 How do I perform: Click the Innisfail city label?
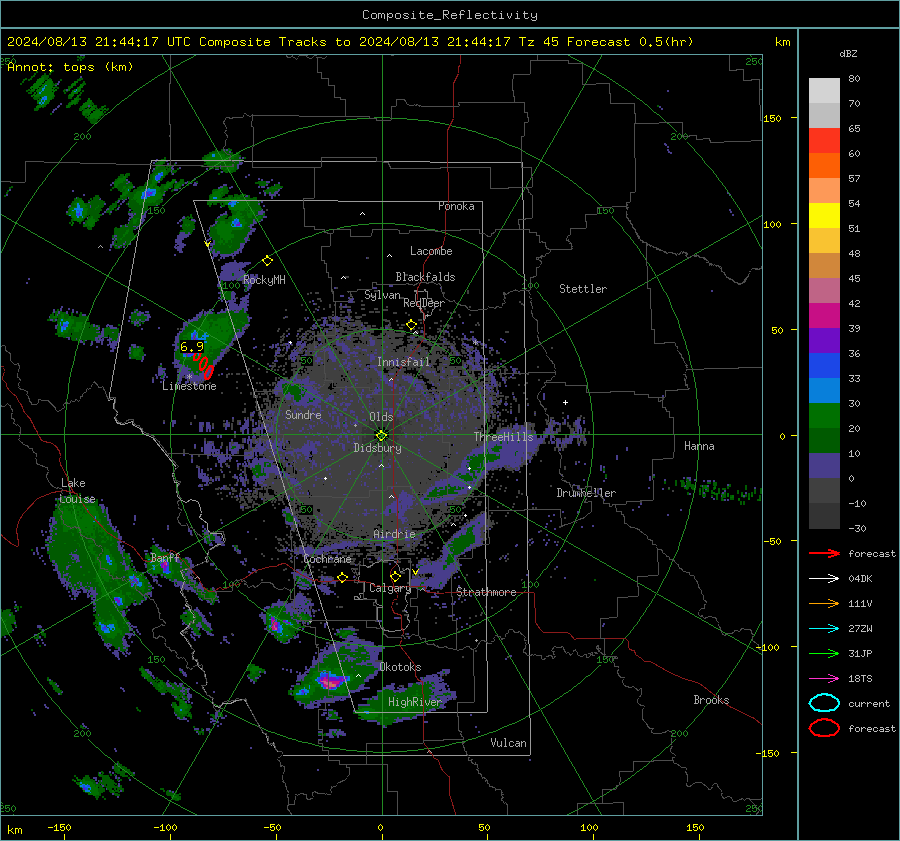403,362
